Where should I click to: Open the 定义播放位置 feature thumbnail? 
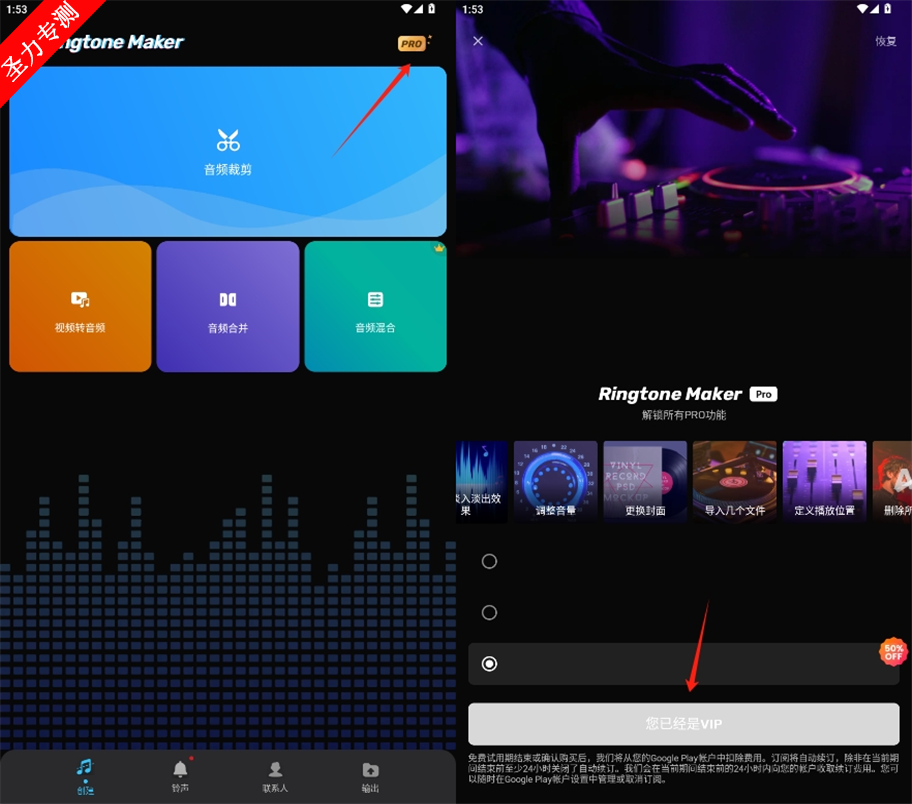(824, 481)
